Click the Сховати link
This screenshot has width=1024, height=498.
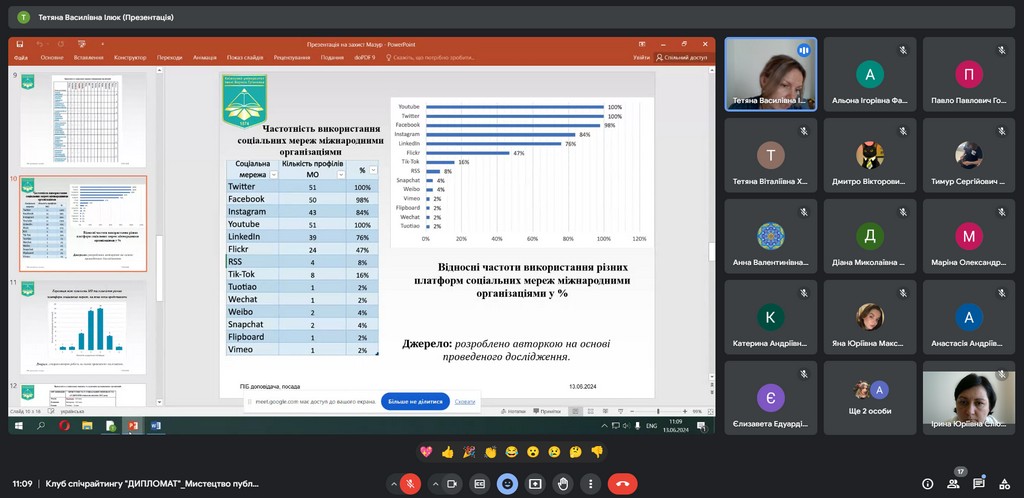(x=465, y=401)
